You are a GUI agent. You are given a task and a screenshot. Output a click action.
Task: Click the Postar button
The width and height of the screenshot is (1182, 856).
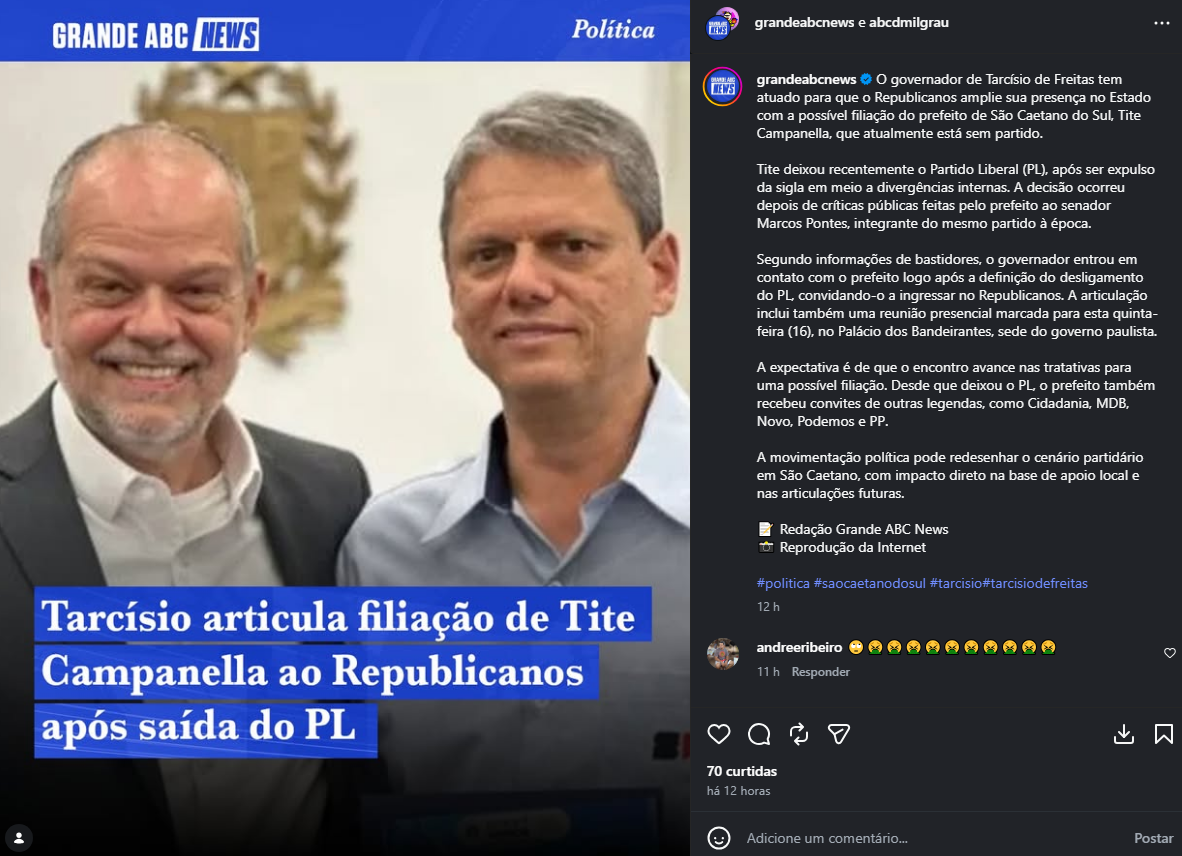(1153, 838)
